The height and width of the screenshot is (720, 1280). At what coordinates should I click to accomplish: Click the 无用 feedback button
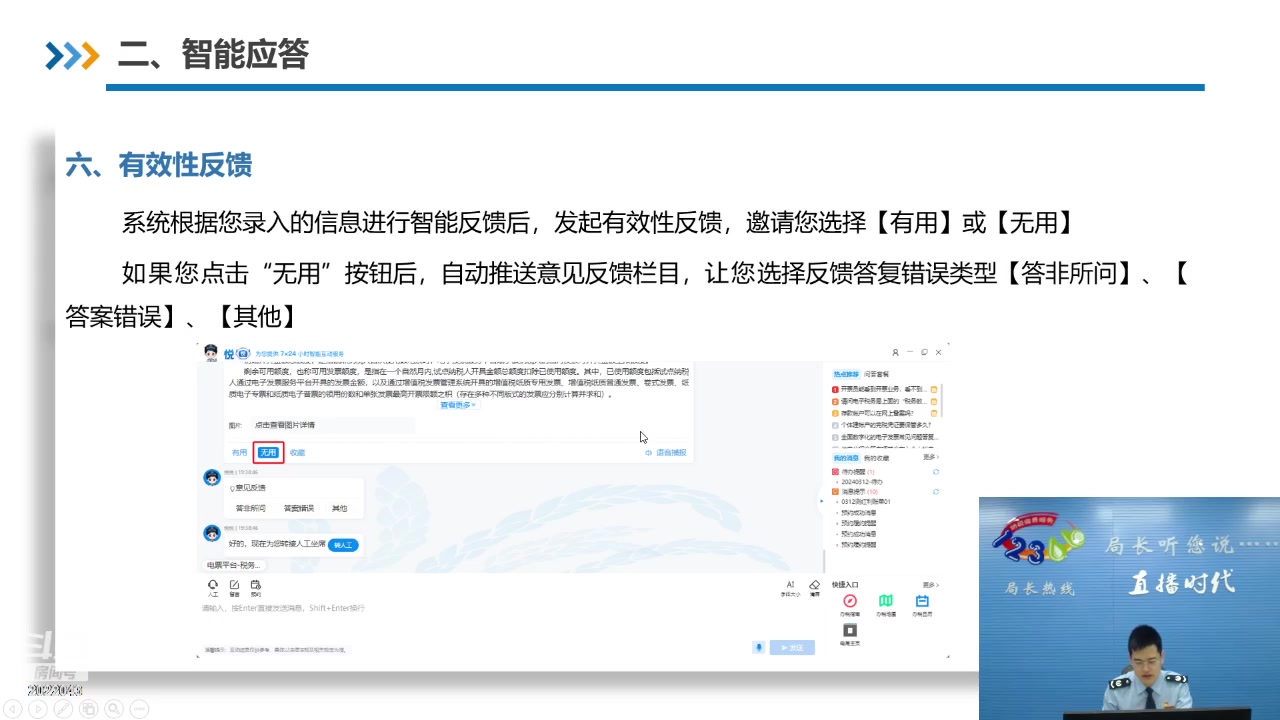[x=268, y=453]
